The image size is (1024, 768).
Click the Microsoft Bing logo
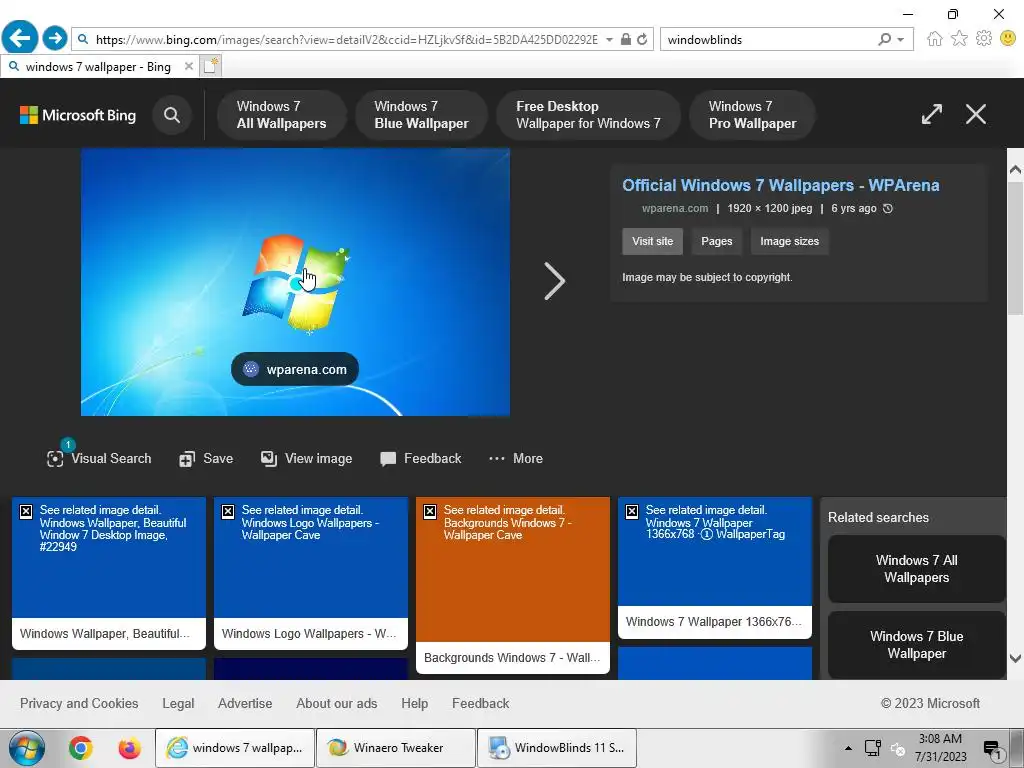pos(78,116)
